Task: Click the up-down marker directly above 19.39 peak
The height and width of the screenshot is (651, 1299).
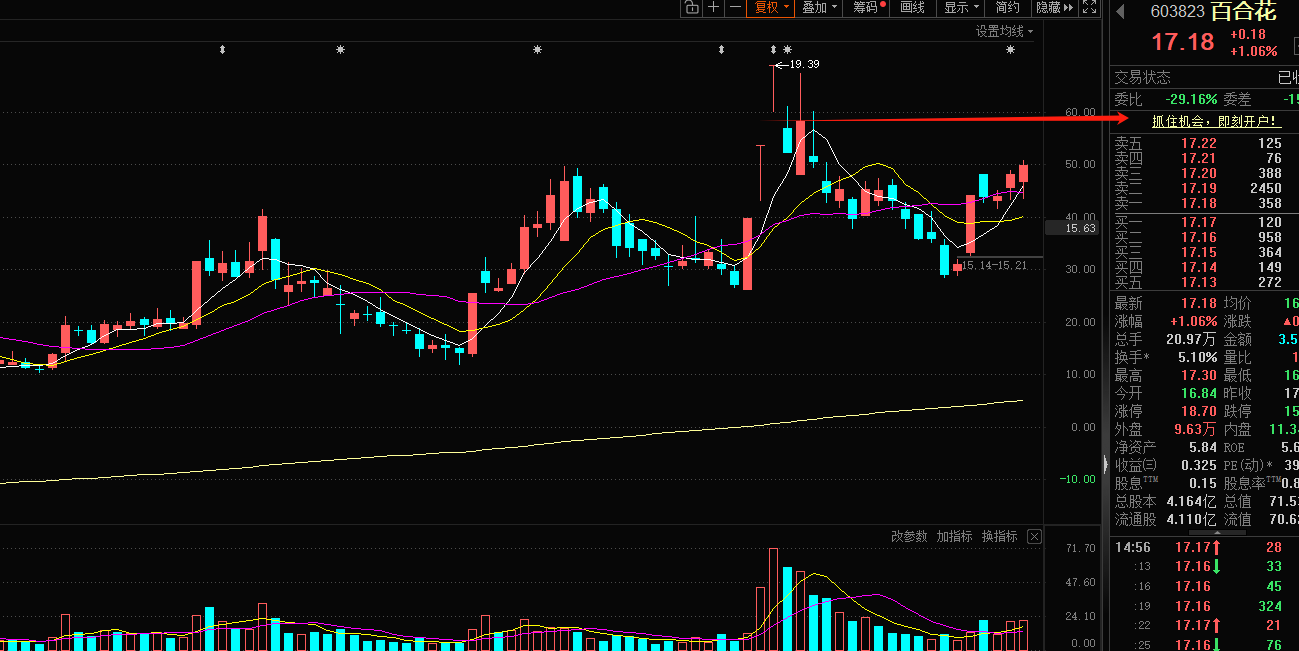Action: [x=773, y=49]
